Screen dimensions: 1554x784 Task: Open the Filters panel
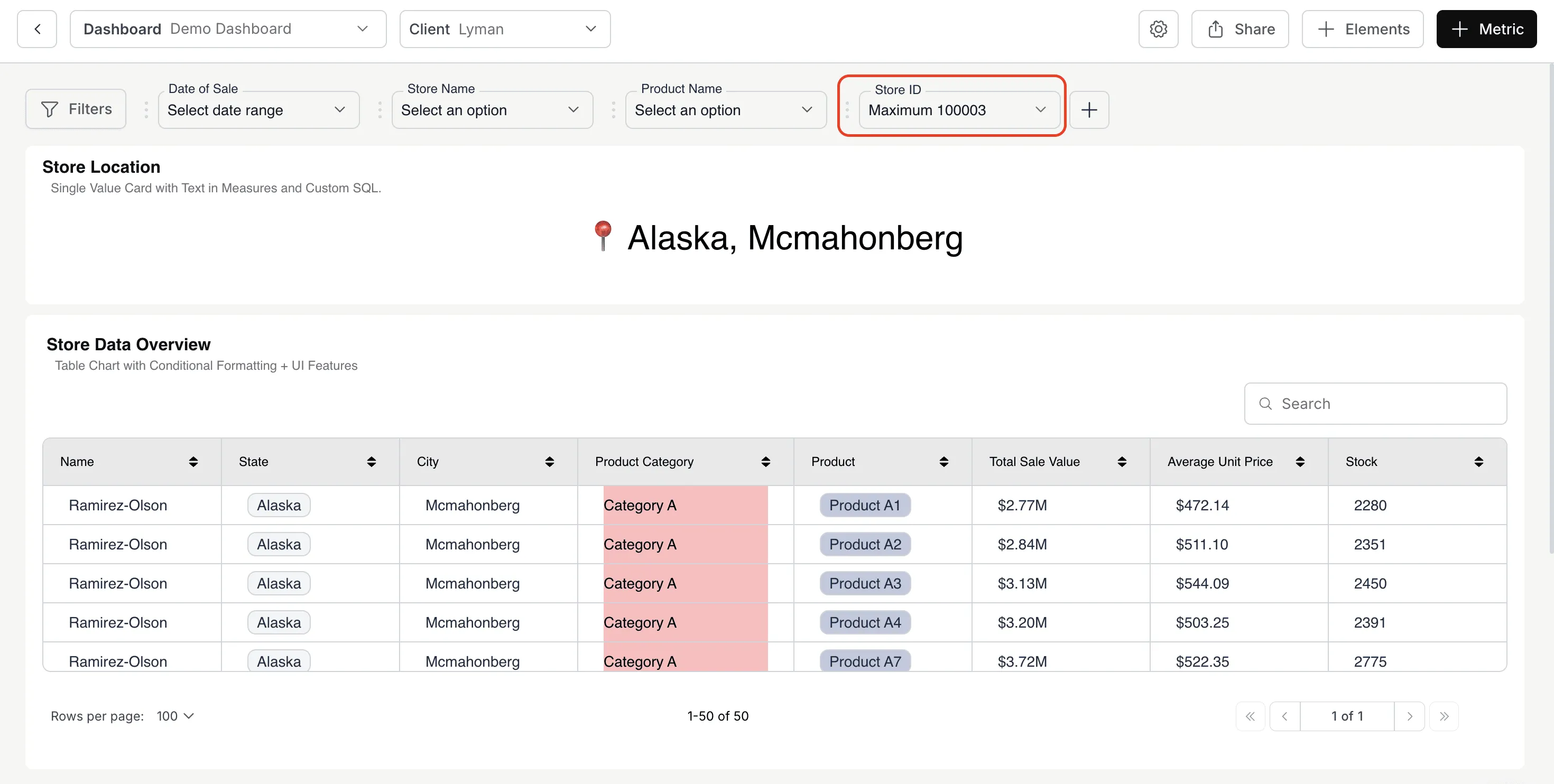point(76,109)
